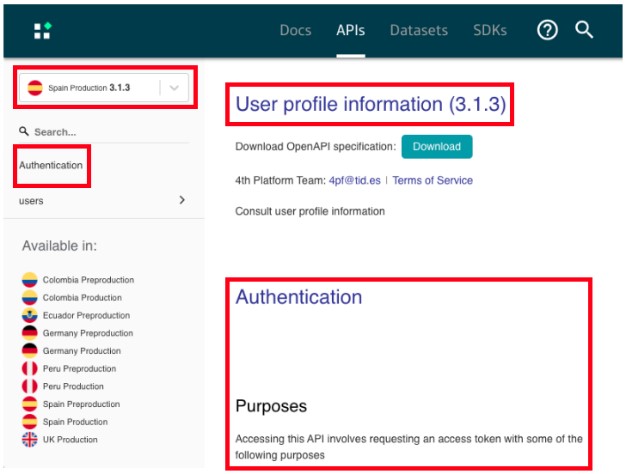The width and height of the screenshot is (626, 474).
Task: Select Germany Production environment
Action: coord(82,351)
